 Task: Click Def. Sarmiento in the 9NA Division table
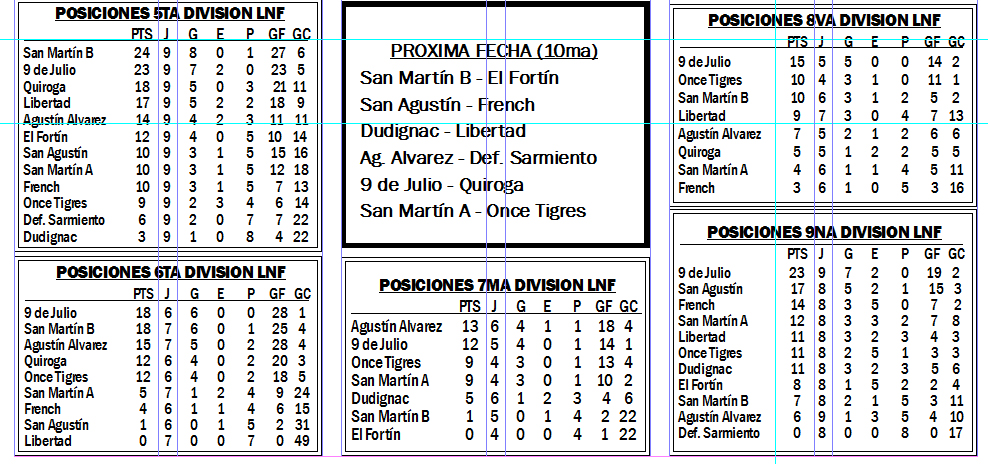(x=718, y=433)
